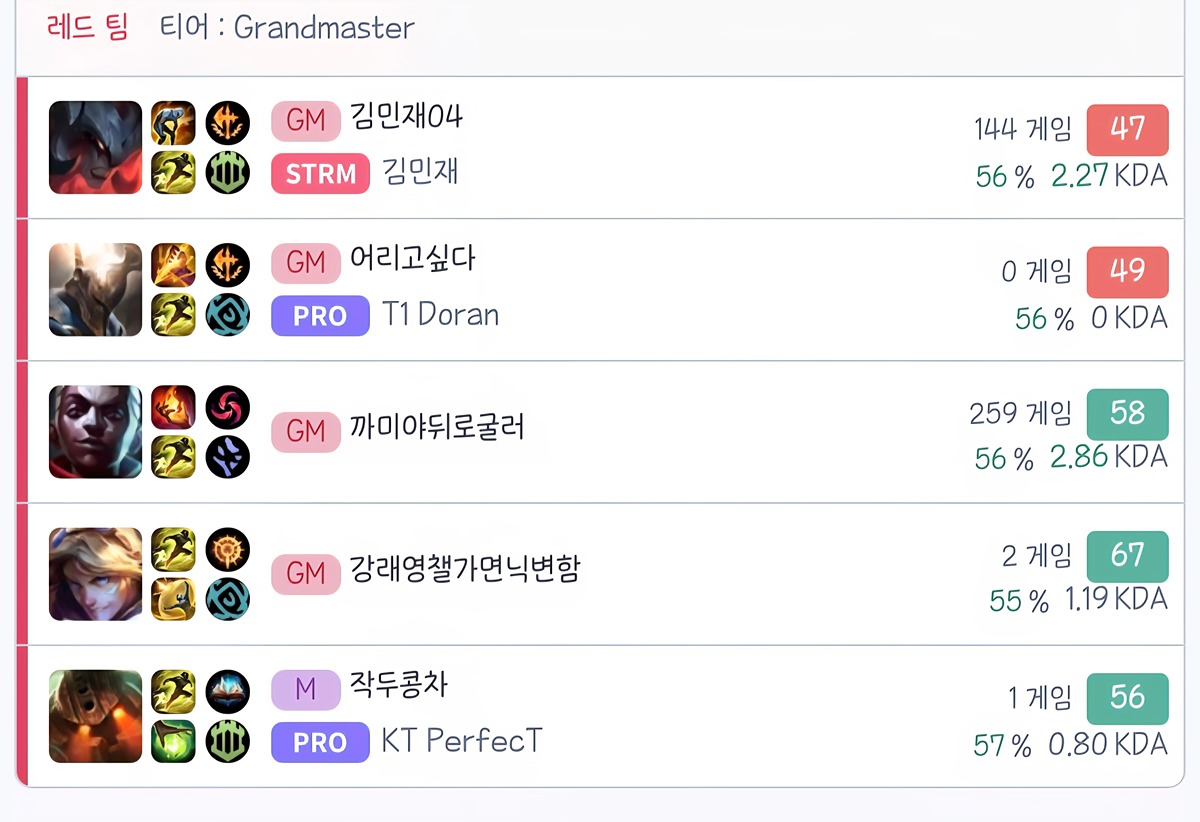Image resolution: width=1200 pixels, height=822 pixels.
Task: Click the Barrier spell icon for 강래영챌가면닉변함
Action: (173, 599)
